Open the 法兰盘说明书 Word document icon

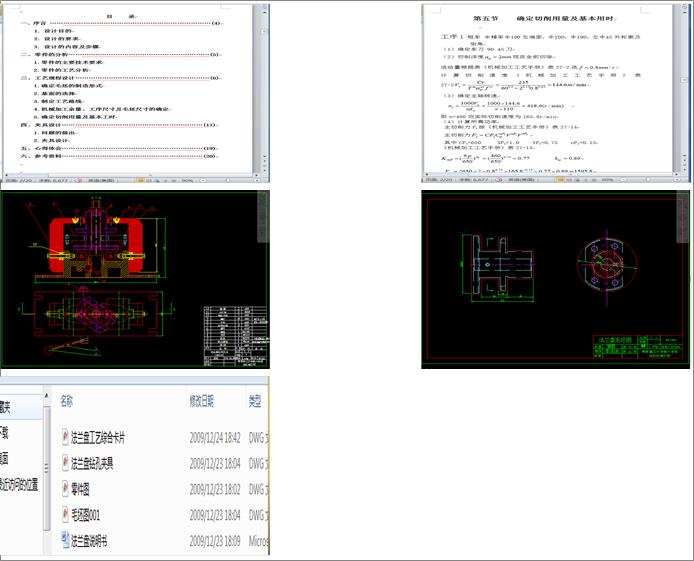[65, 540]
